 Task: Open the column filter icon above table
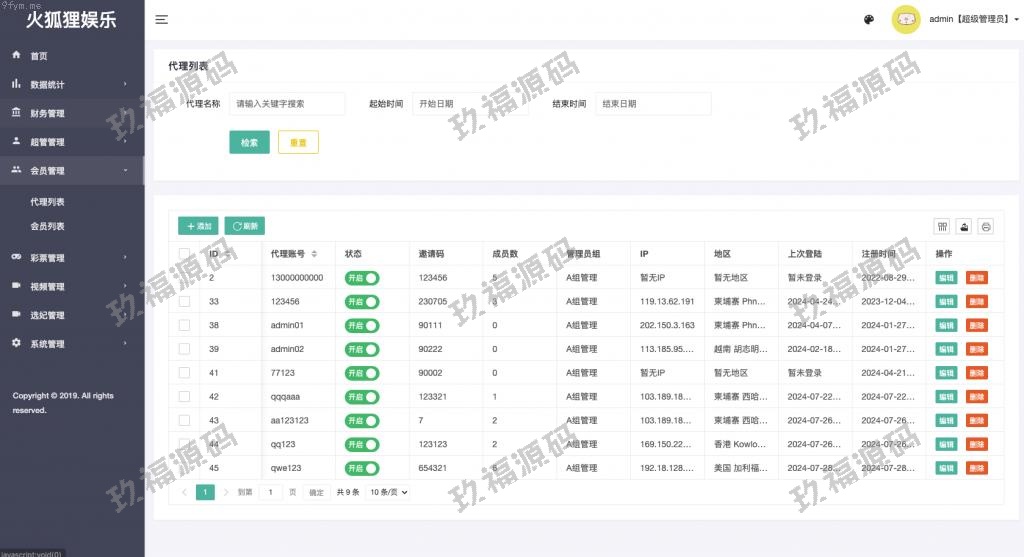click(x=941, y=226)
